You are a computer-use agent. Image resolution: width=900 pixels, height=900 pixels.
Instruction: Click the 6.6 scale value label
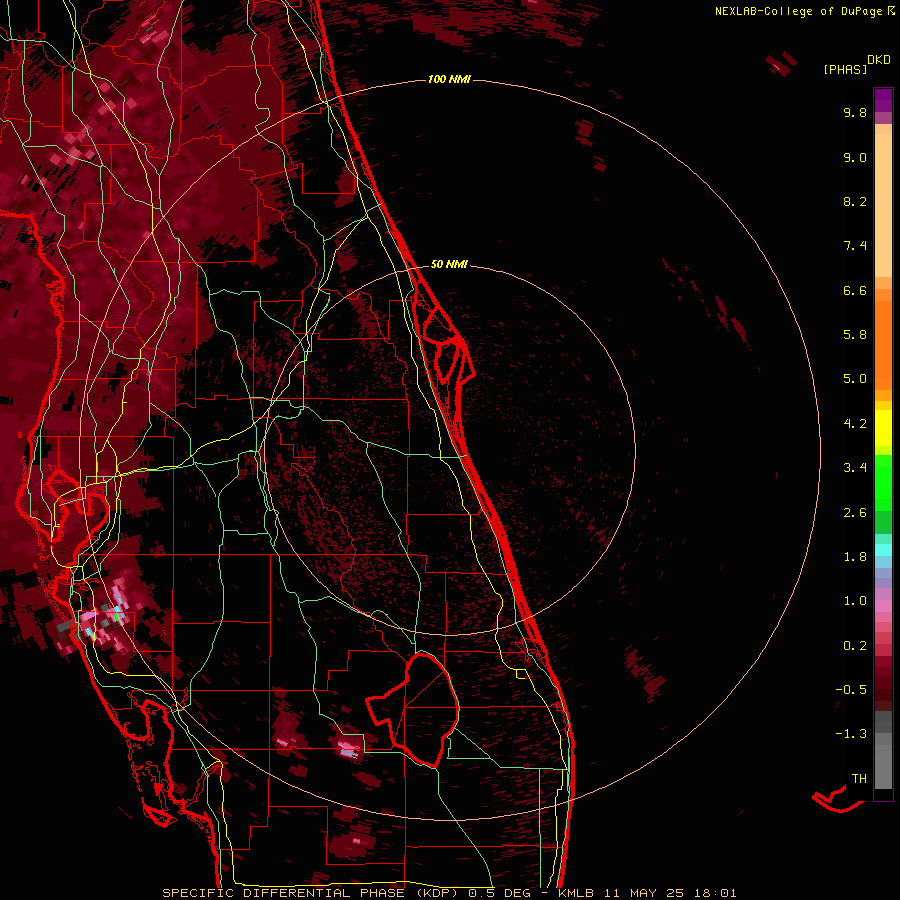(x=855, y=290)
